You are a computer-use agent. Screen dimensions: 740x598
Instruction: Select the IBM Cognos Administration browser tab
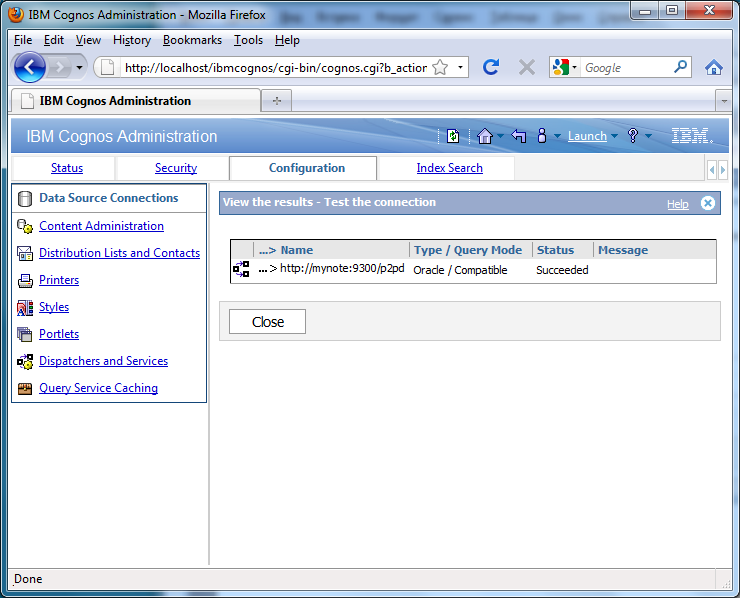tap(135, 101)
